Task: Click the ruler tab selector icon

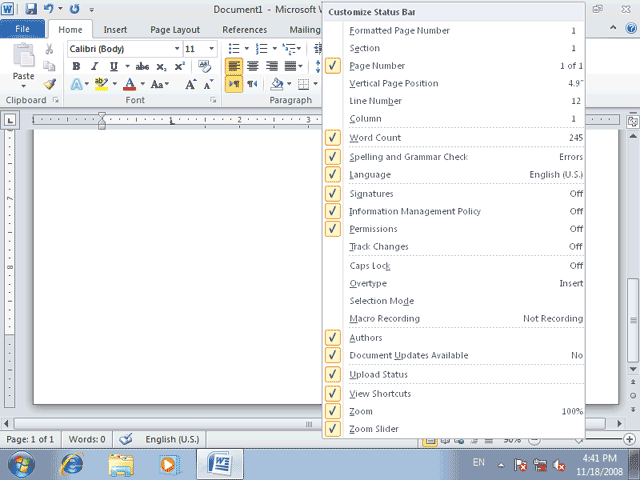Action: coord(10,120)
